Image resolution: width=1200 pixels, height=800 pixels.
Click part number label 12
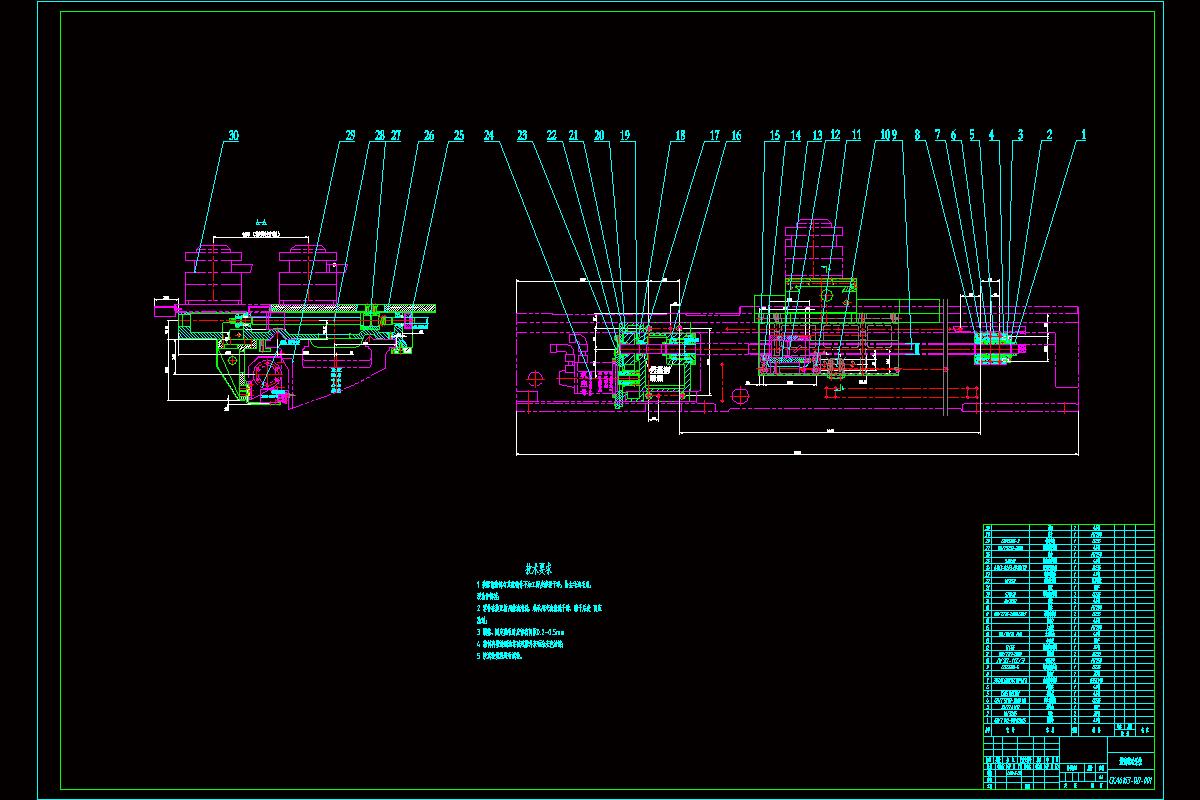coord(834,134)
